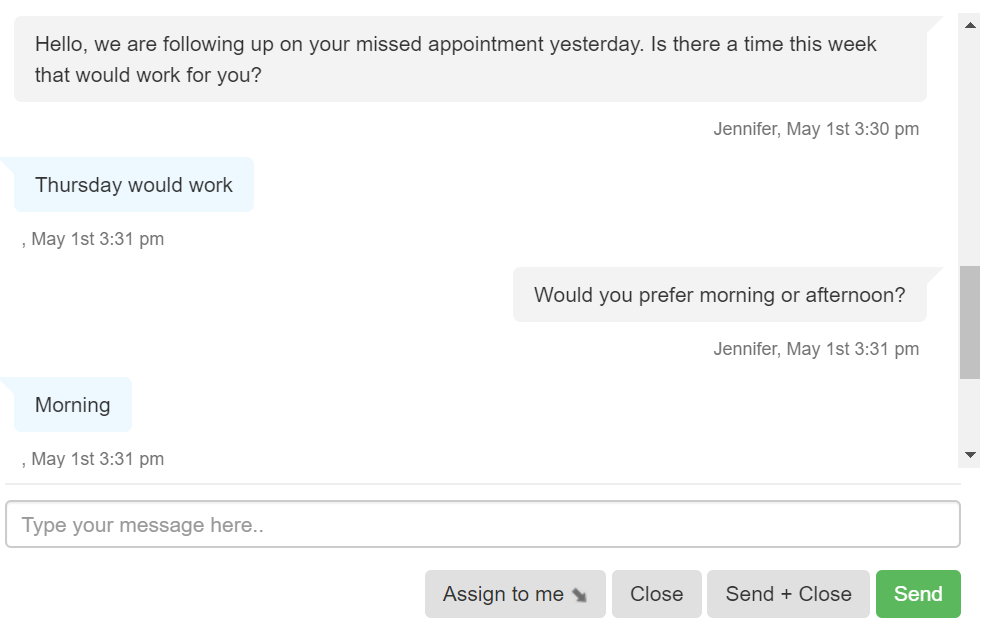The height and width of the screenshot is (630, 988).
Task: Click the arrow icon on Assign to me
Action: pyautogui.click(x=580, y=596)
